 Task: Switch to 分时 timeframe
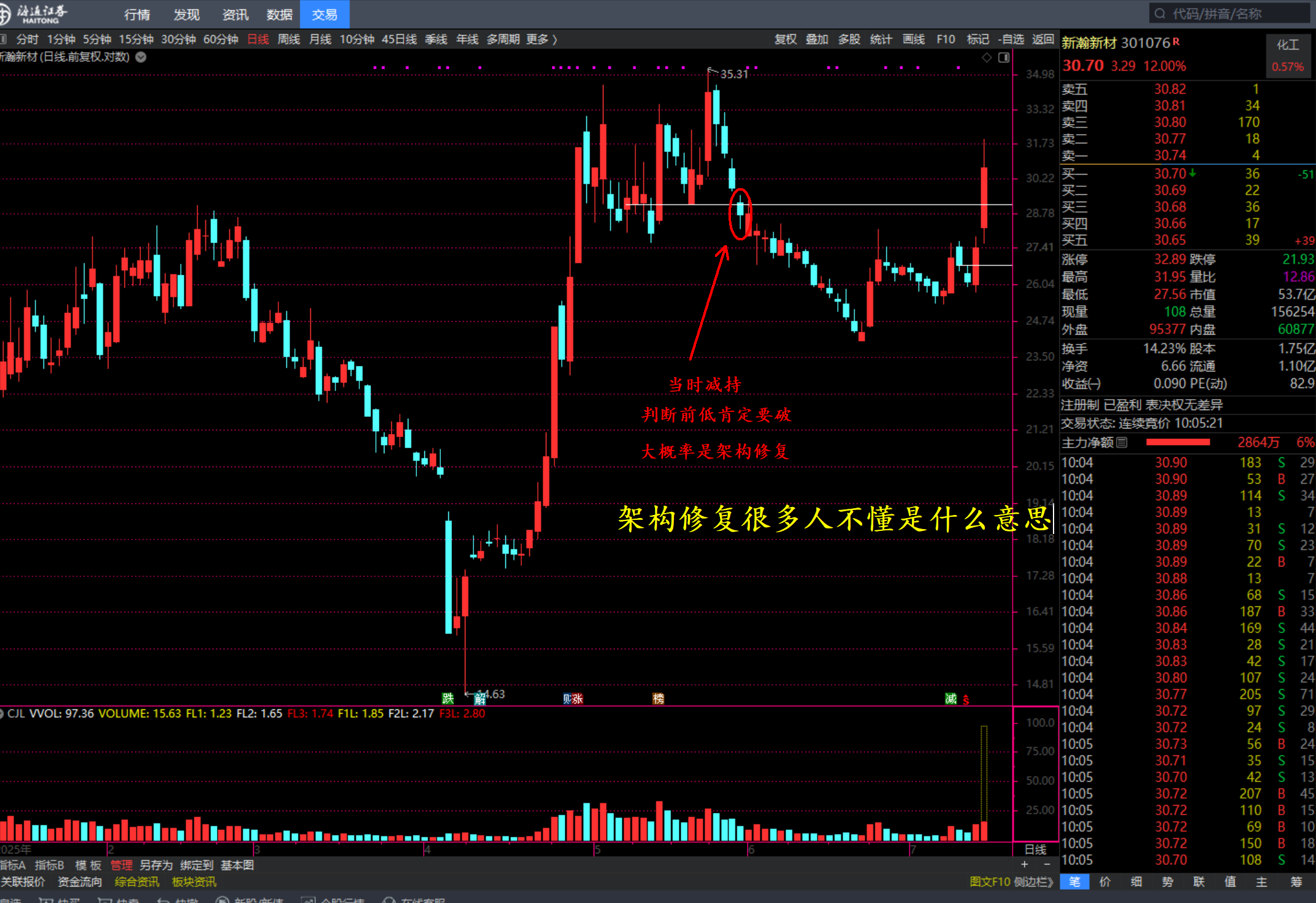(x=27, y=39)
